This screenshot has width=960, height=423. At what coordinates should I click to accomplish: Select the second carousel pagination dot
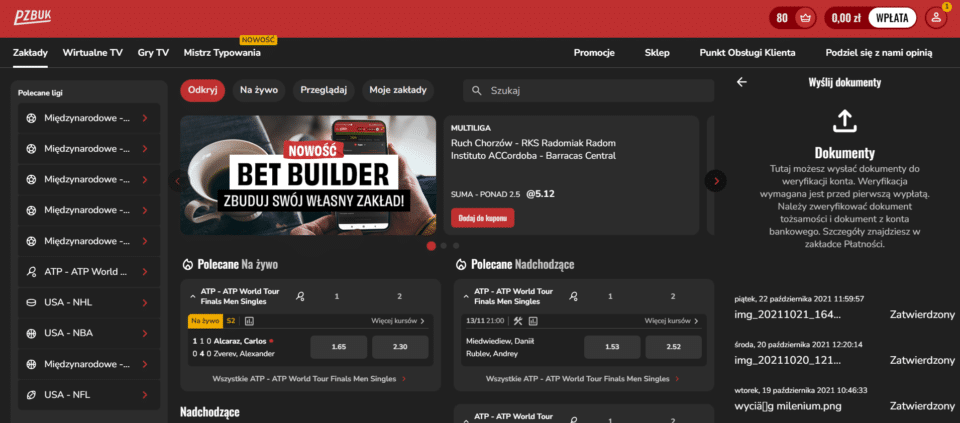pos(443,245)
